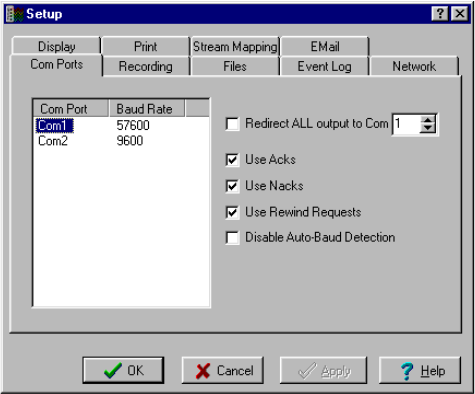Click the redirect Com number input field
Viewport: 475px width, 394px height.
(407, 124)
